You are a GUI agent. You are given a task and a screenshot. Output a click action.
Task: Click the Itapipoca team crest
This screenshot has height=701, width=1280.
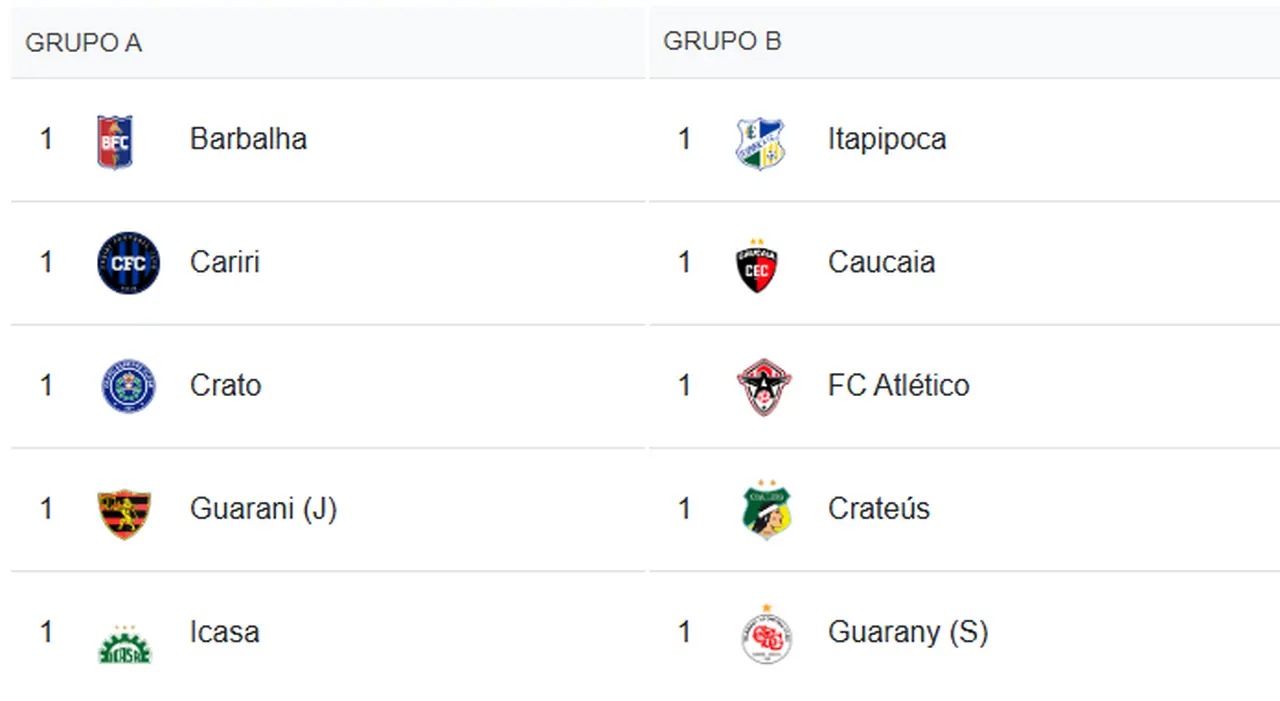pyautogui.click(x=760, y=143)
